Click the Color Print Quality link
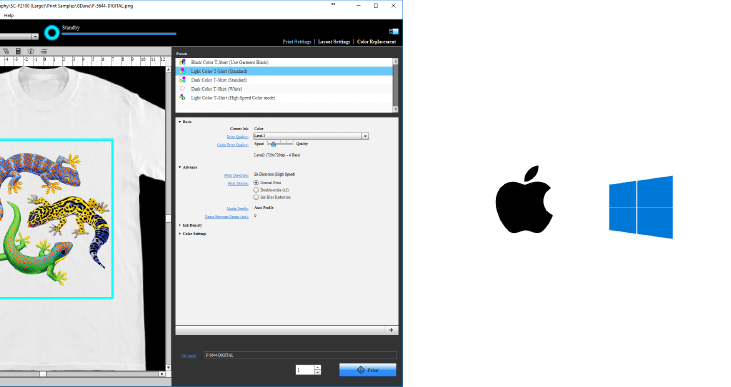Image resolution: width=731 pixels, height=387 pixels. pos(233,145)
